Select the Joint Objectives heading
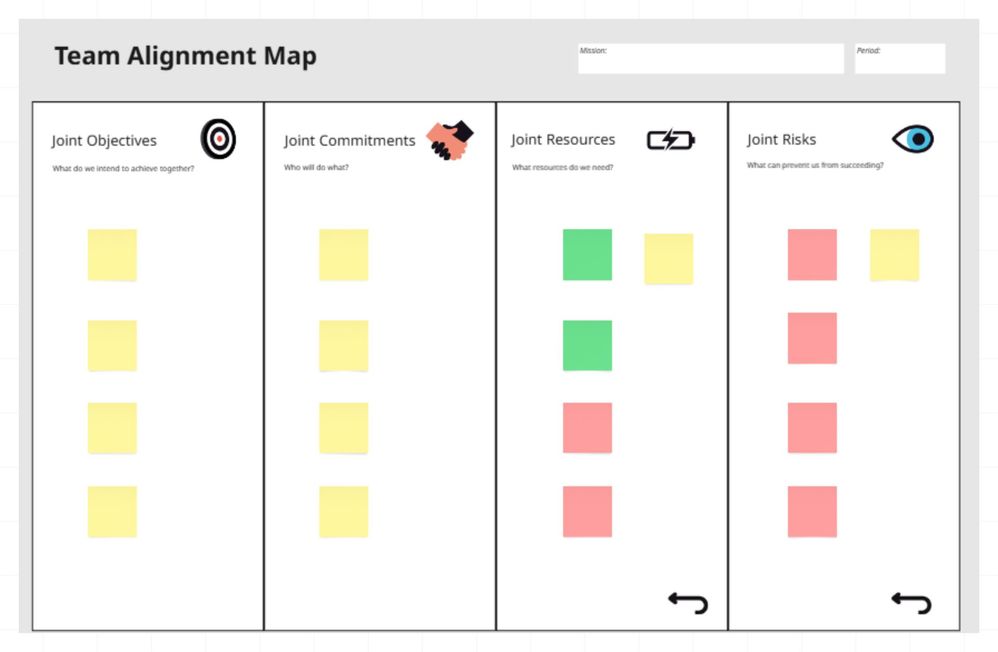This screenshot has width=998, height=652. [x=104, y=141]
